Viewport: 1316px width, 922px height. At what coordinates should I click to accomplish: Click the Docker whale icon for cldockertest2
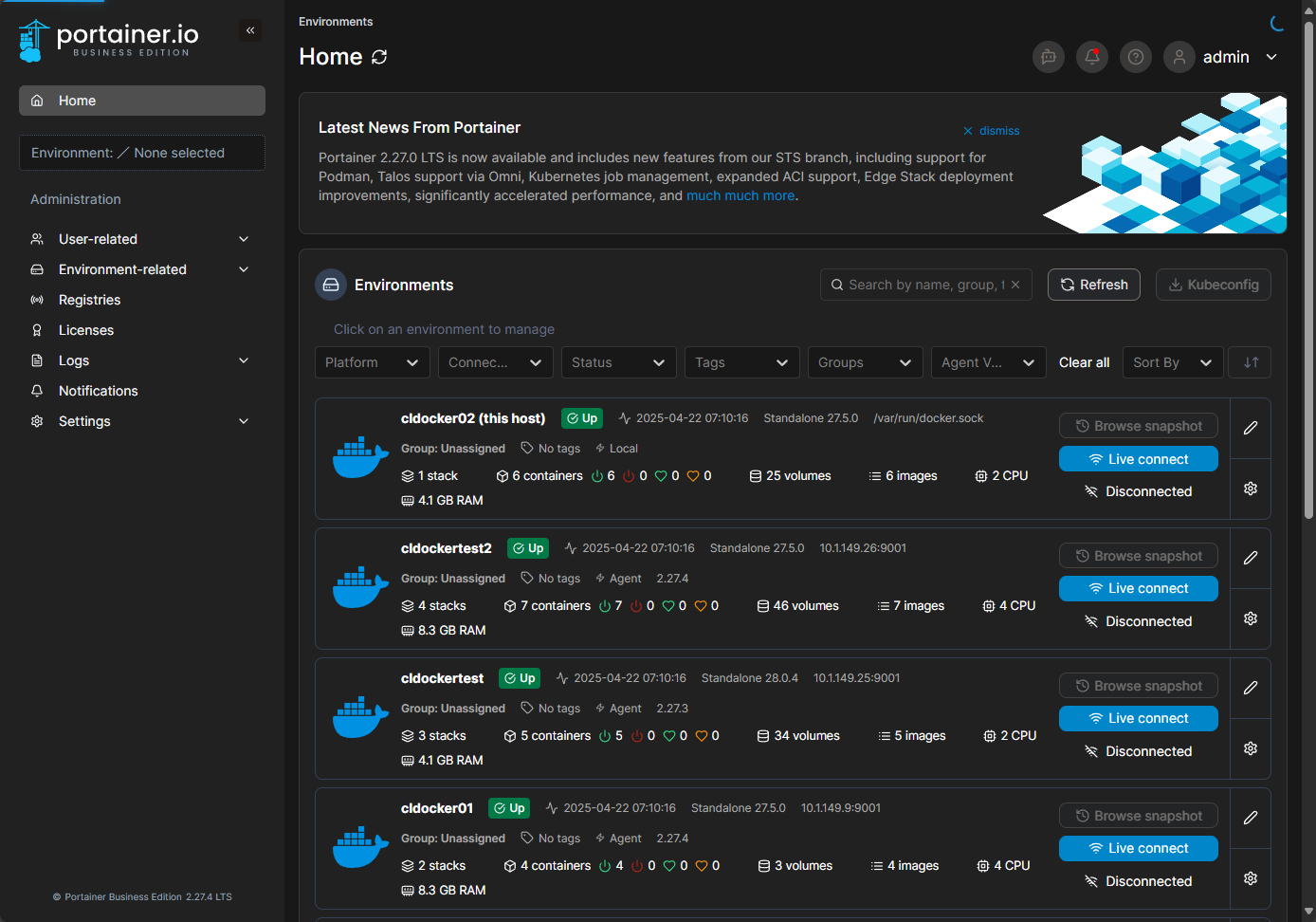click(360, 588)
